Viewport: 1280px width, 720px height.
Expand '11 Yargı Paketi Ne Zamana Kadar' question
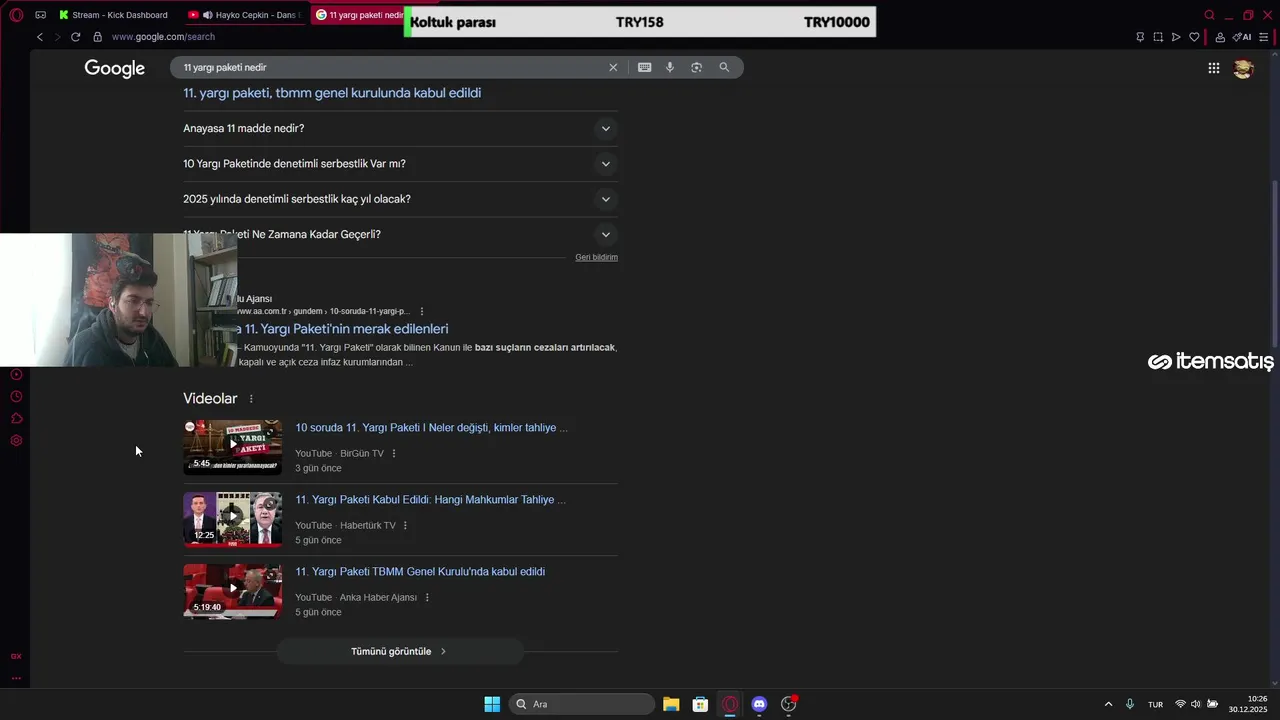tap(400, 234)
